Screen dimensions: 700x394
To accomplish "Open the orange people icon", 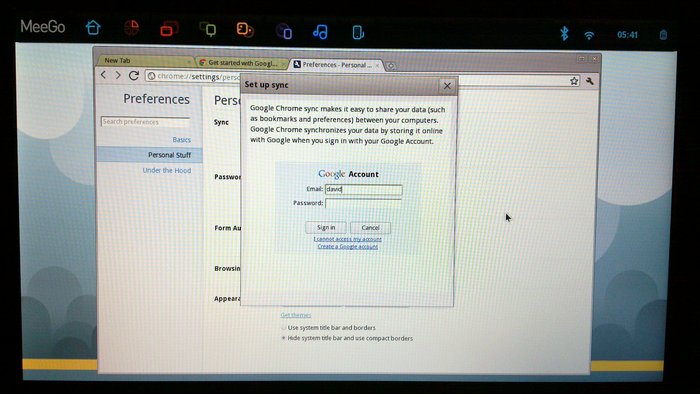I will click(245, 29).
